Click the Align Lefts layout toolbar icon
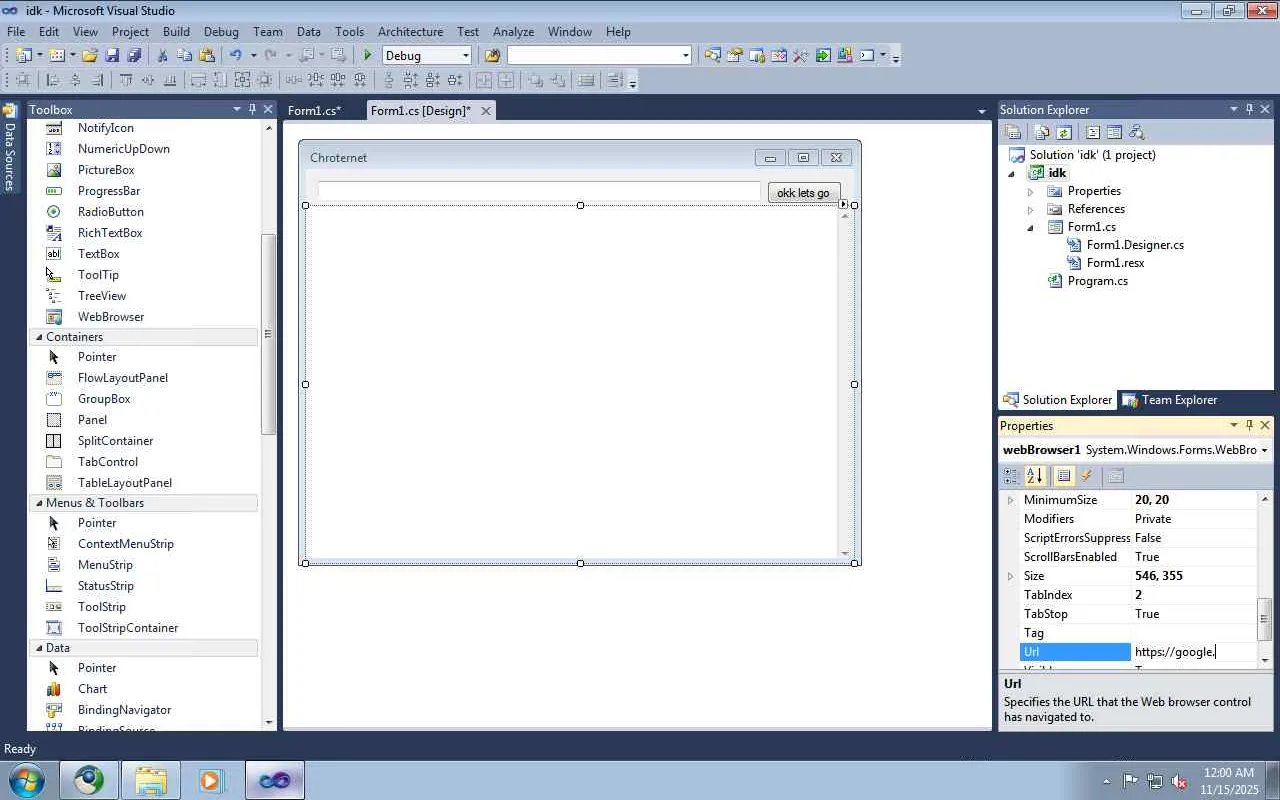The height and width of the screenshot is (800, 1280). [x=53, y=81]
